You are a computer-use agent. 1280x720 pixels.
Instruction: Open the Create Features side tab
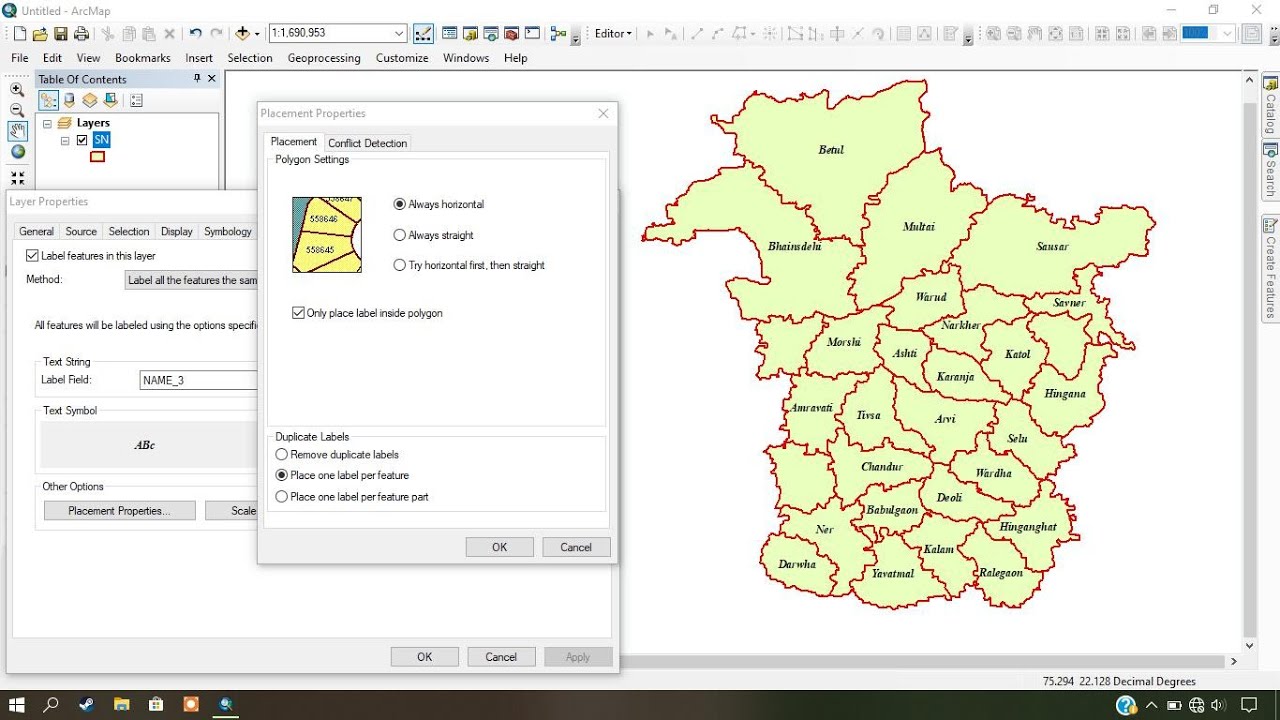[1270, 269]
